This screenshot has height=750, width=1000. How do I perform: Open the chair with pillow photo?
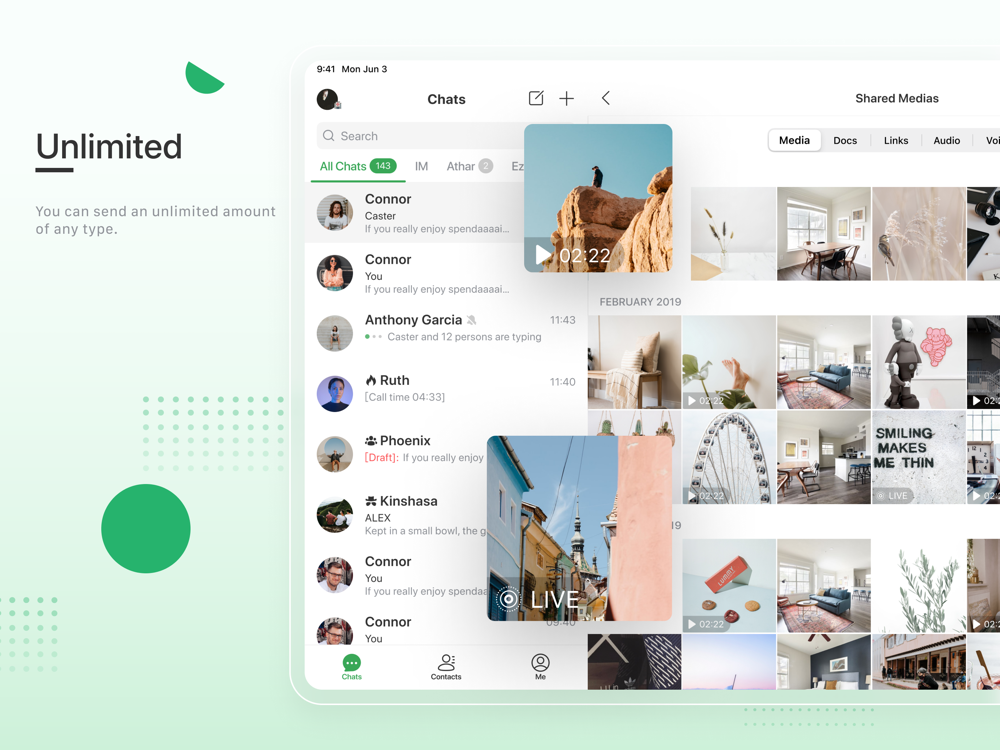click(634, 362)
